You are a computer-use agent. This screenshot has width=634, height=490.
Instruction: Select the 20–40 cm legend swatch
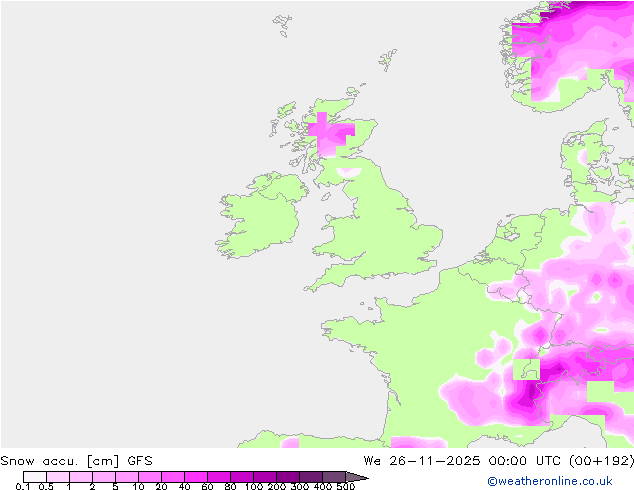[173, 477]
